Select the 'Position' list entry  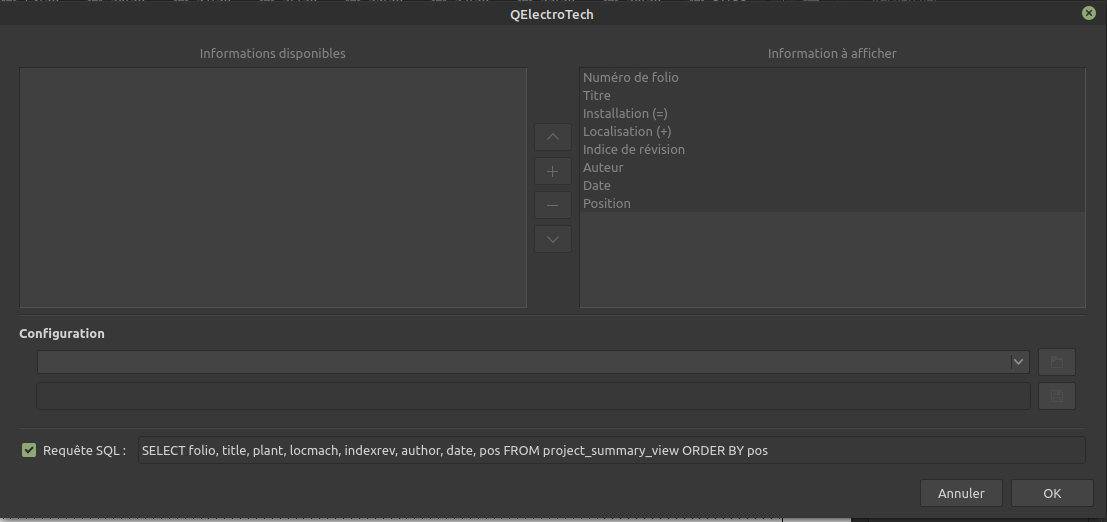point(607,204)
